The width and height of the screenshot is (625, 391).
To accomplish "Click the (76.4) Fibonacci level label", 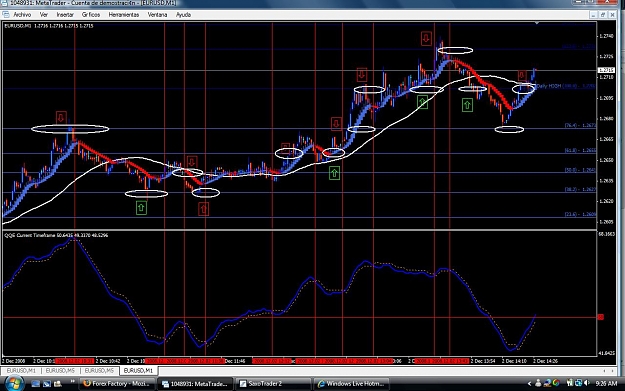I will [580, 125].
